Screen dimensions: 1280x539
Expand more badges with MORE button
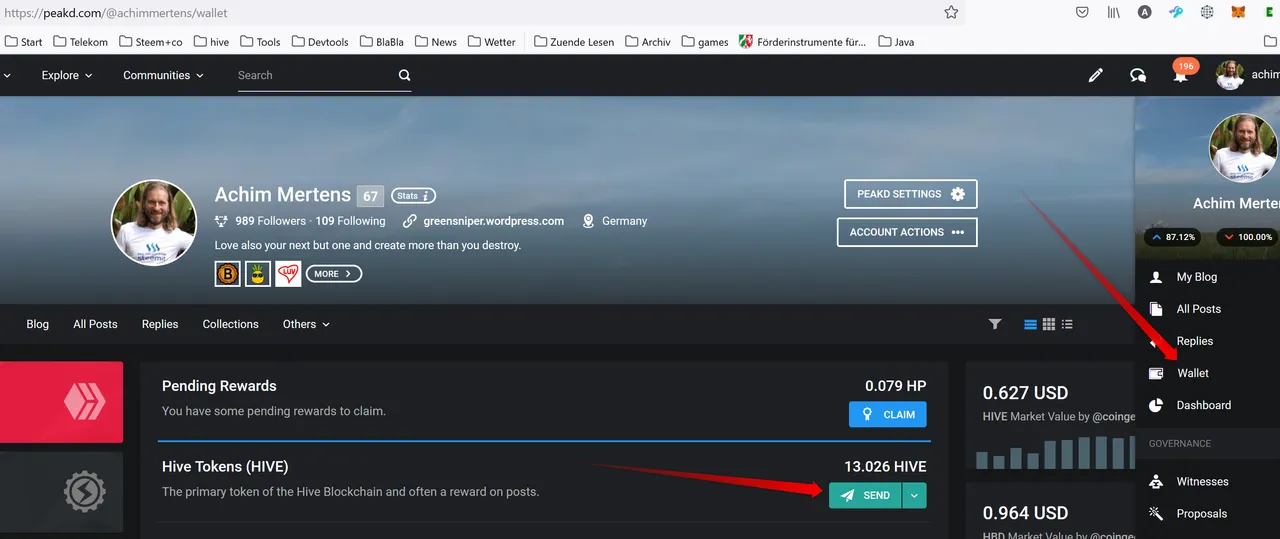coord(334,274)
